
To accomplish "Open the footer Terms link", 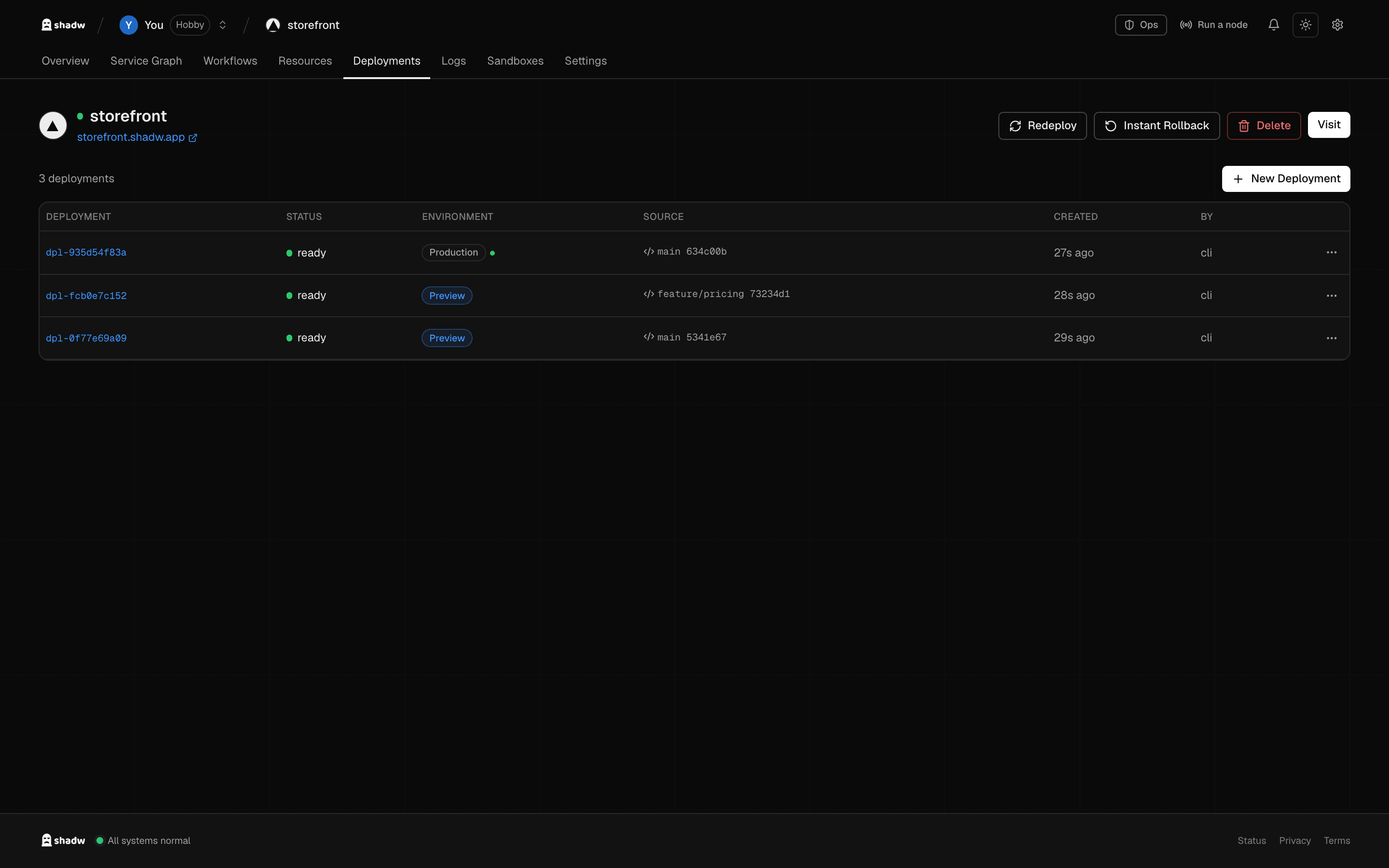I will [x=1337, y=841].
